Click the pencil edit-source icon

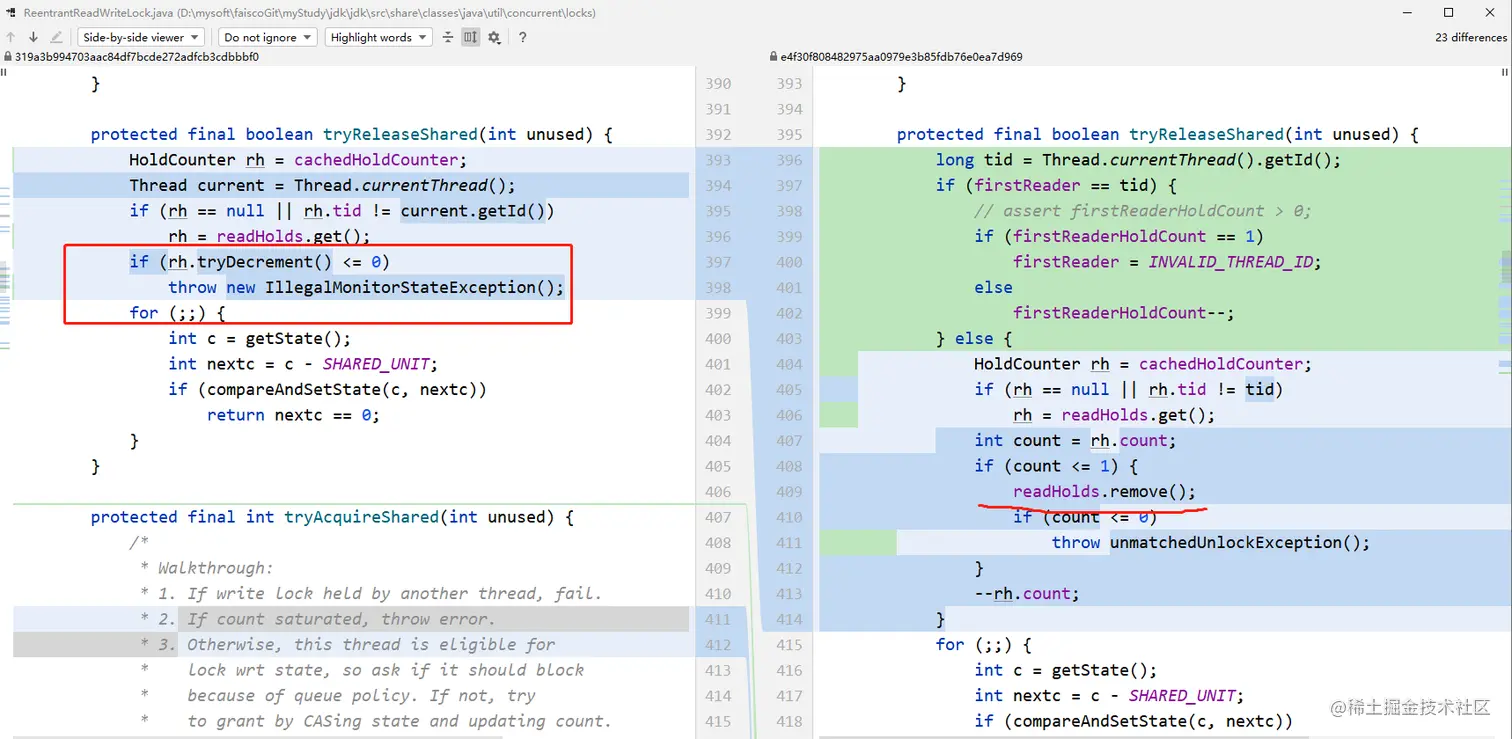coord(56,37)
